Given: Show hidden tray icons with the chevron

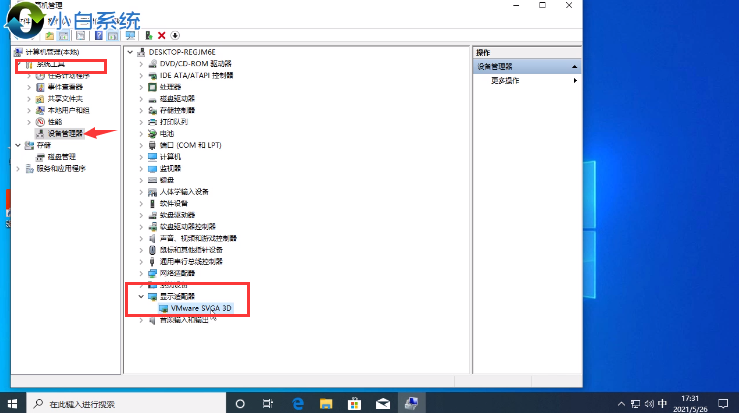Looking at the screenshot, I should pos(621,404).
